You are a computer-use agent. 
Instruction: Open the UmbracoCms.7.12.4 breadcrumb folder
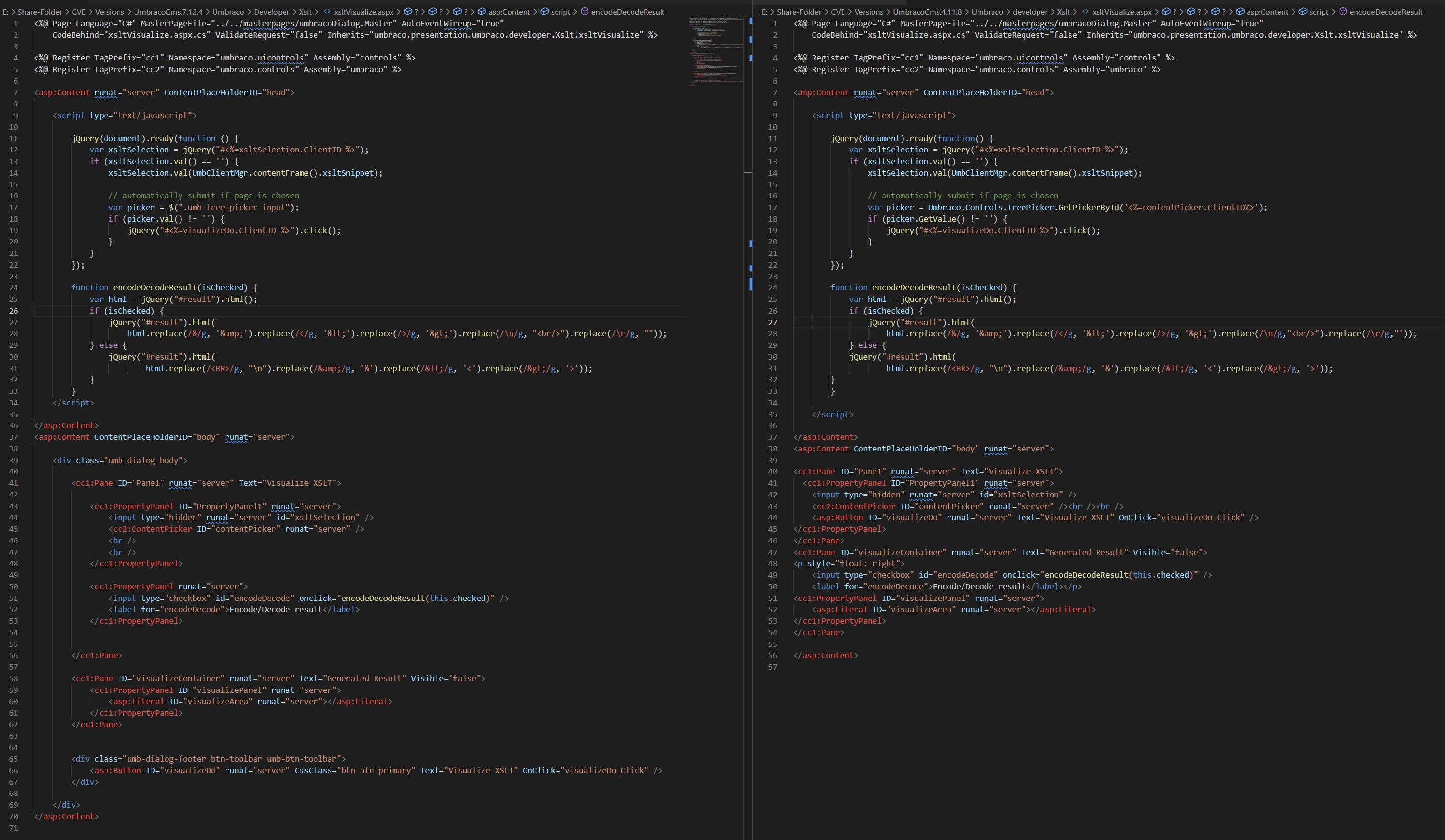click(x=168, y=12)
